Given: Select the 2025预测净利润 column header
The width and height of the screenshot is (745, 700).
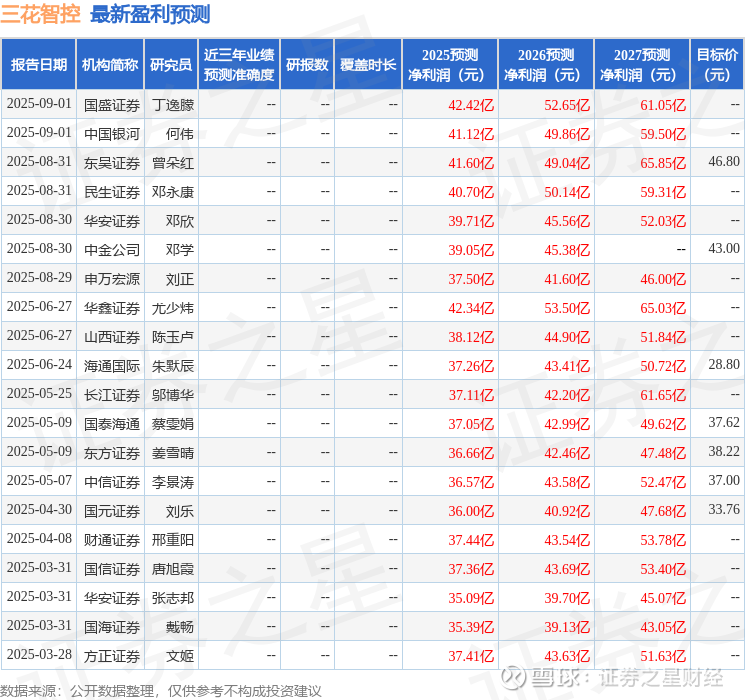Looking at the screenshot, I should coord(450,65).
